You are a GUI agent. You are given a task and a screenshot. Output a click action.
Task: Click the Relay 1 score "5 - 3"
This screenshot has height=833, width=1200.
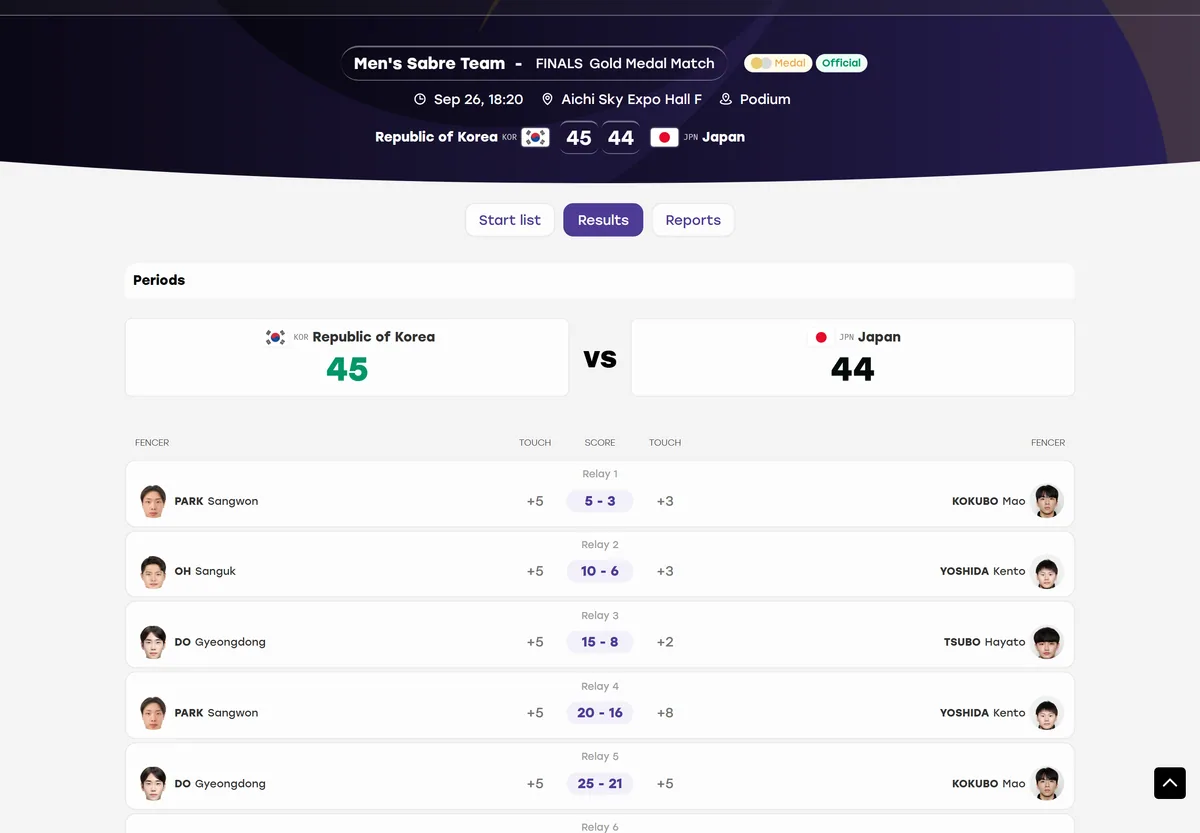coord(600,501)
